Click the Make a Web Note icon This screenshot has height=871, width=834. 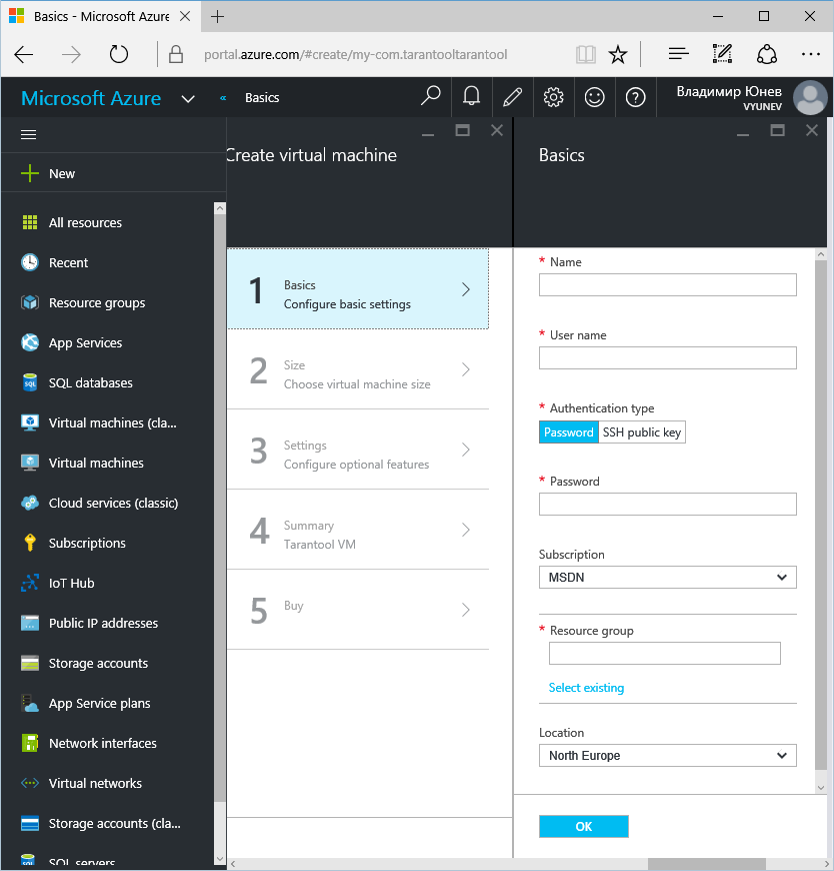[722, 54]
